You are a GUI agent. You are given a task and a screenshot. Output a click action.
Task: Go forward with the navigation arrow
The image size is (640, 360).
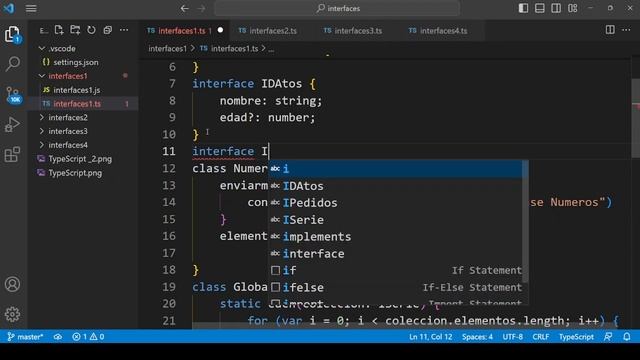pyautogui.click(x=202, y=8)
